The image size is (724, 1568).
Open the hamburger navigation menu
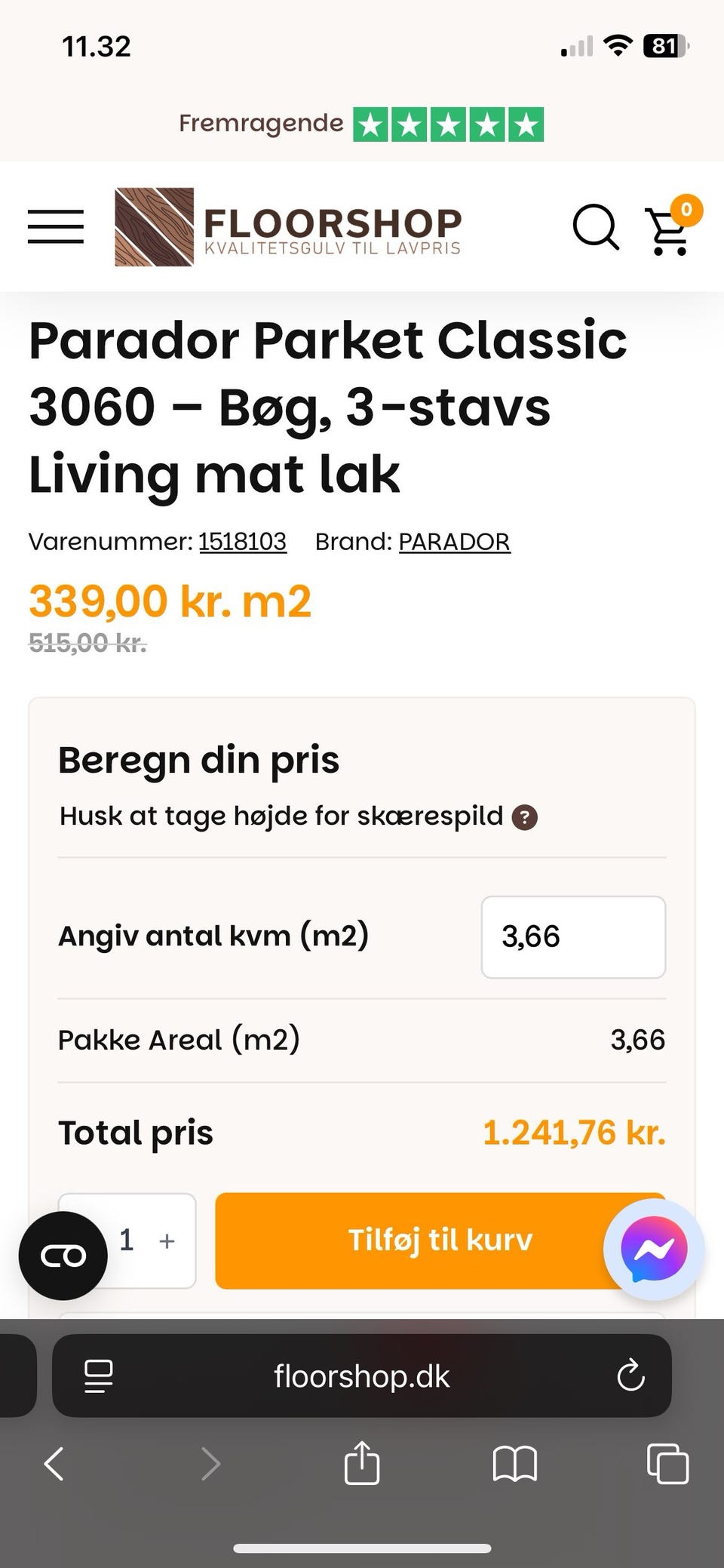[56, 226]
